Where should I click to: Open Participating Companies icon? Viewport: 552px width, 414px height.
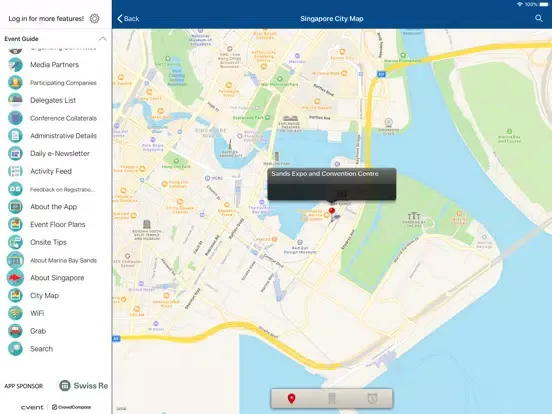click(x=15, y=83)
